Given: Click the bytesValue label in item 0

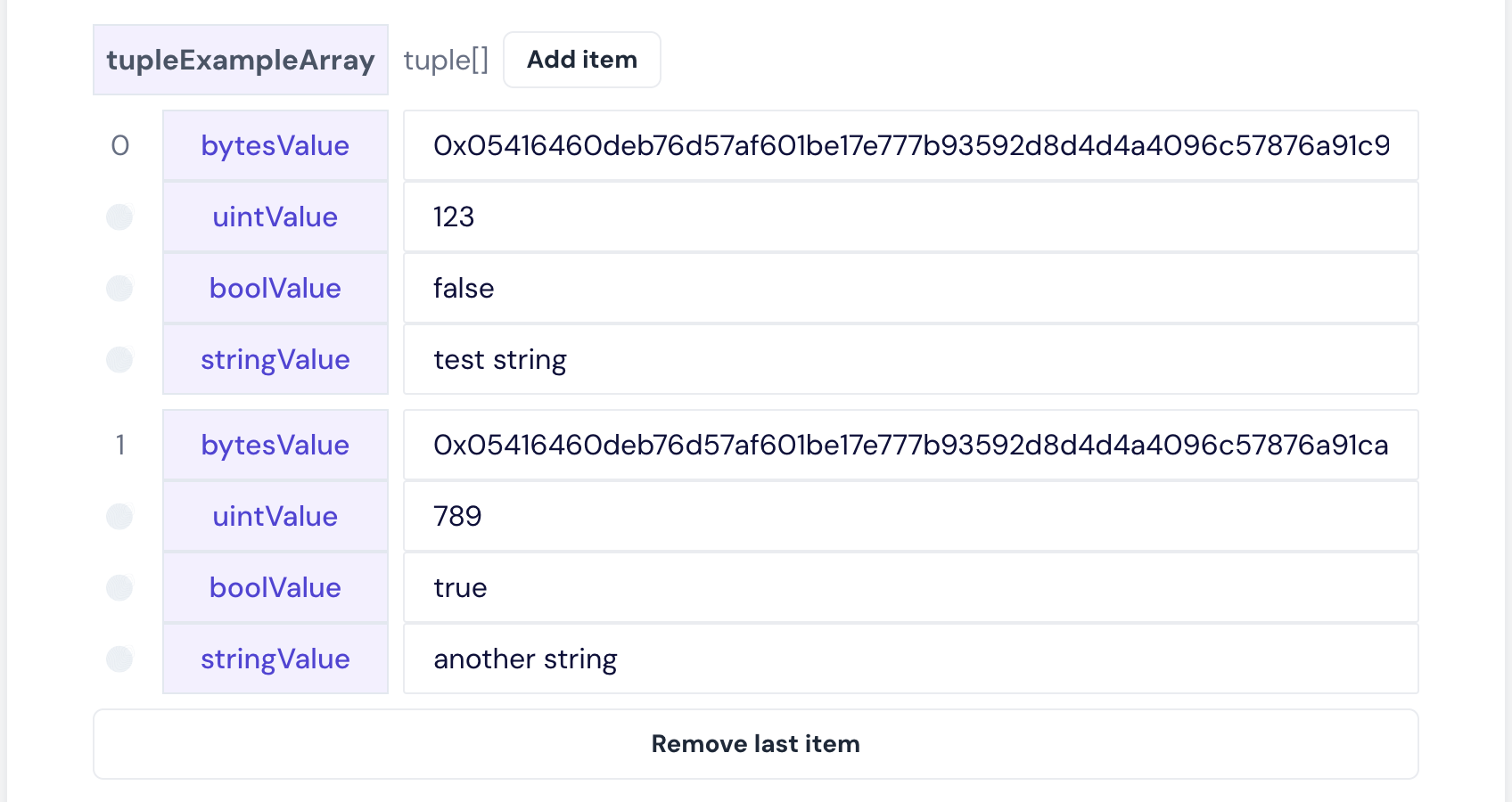Looking at the screenshot, I should [275, 145].
